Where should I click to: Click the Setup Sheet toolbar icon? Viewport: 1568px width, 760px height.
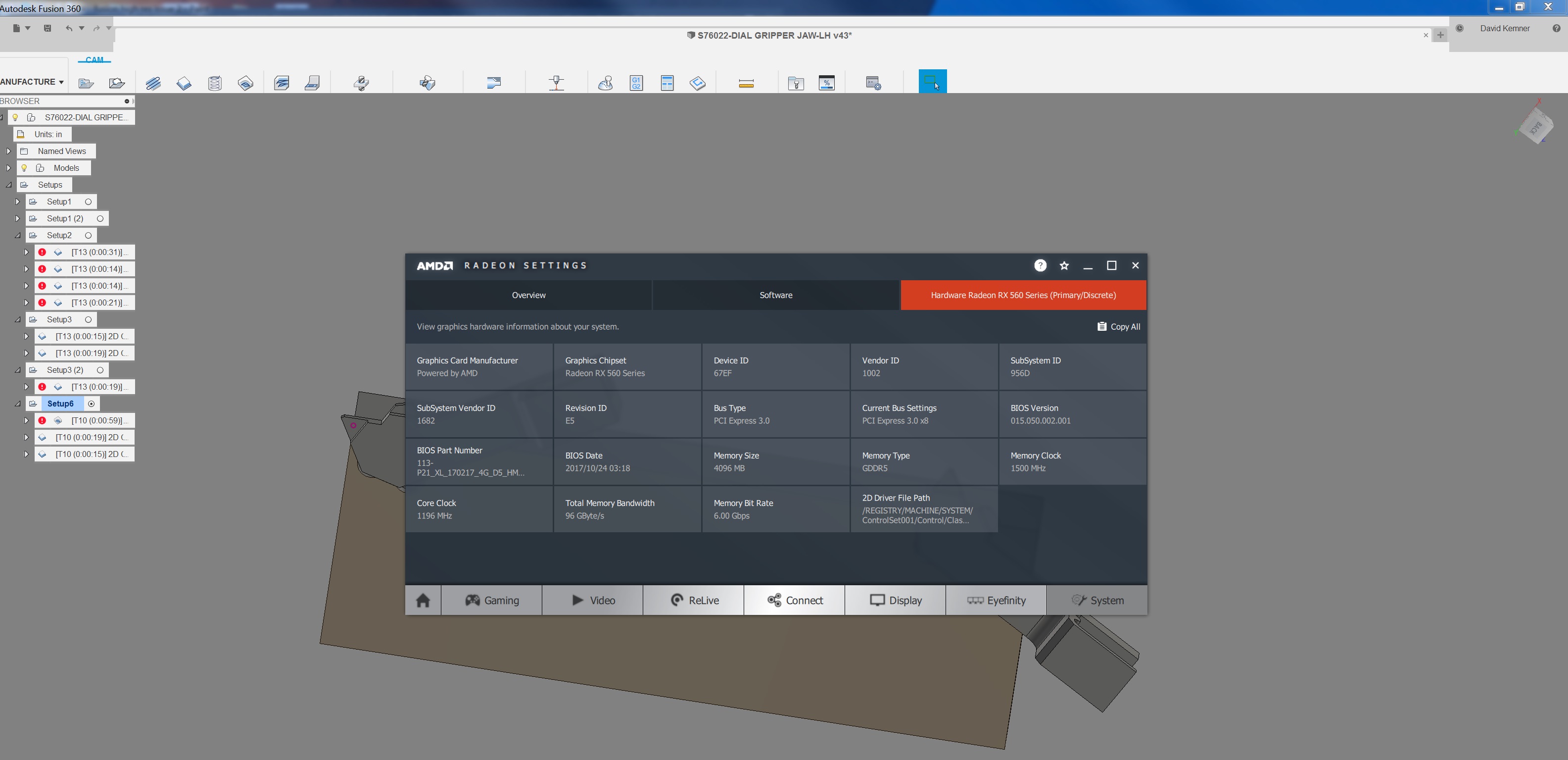pos(666,83)
